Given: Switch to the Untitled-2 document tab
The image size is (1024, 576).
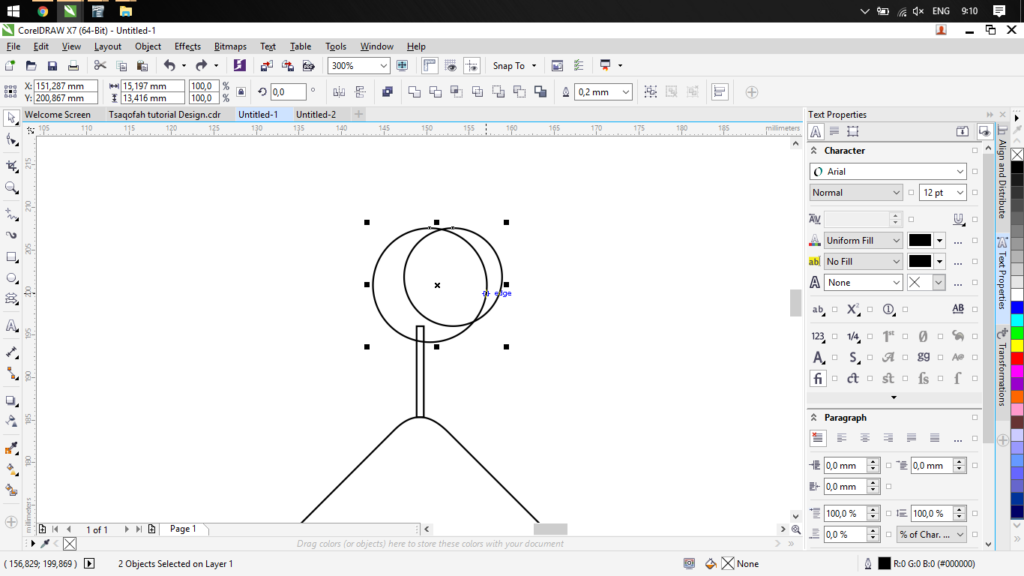Looking at the screenshot, I should pyautogui.click(x=316, y=114).
